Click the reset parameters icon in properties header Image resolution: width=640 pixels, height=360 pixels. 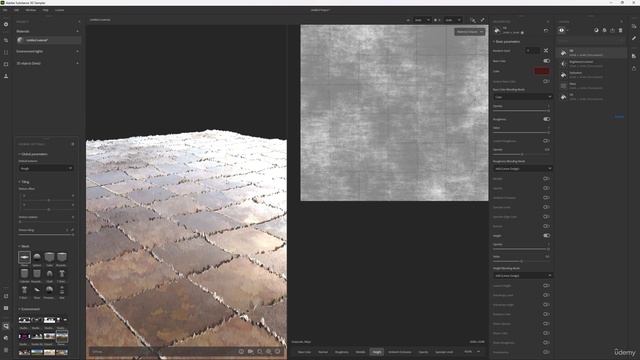(546, 30)
